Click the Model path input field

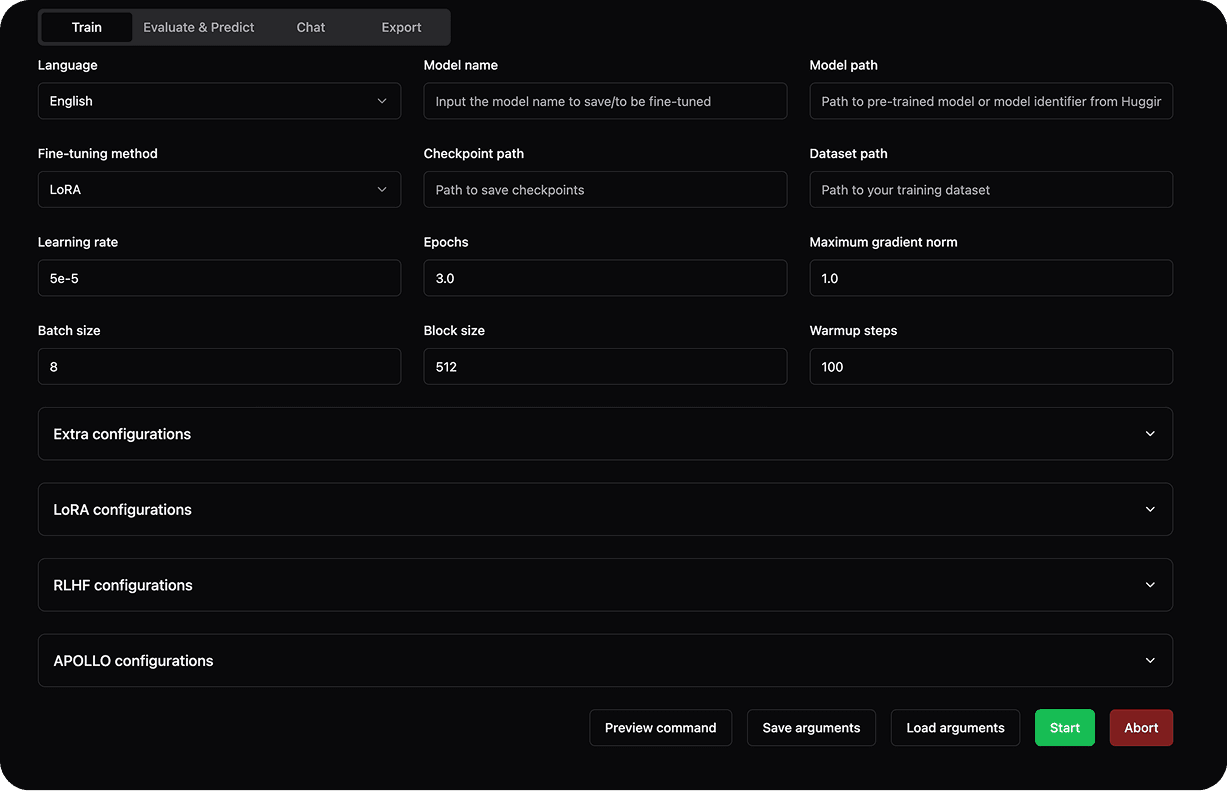[991, 101]
